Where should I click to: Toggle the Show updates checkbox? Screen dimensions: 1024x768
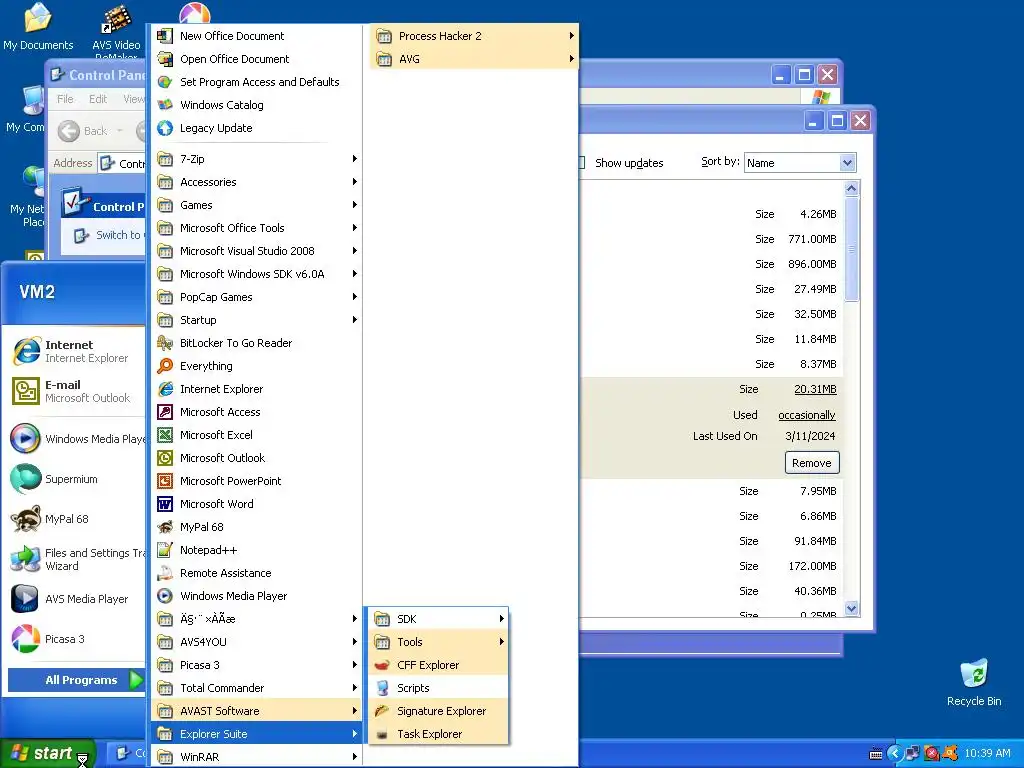(x=581, y=163)
